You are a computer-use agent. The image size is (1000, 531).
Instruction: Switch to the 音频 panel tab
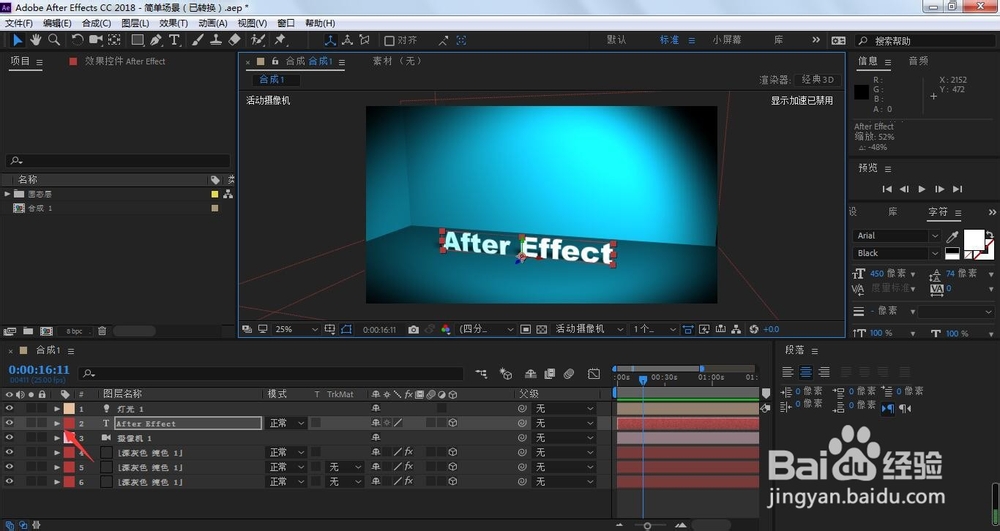918,61
